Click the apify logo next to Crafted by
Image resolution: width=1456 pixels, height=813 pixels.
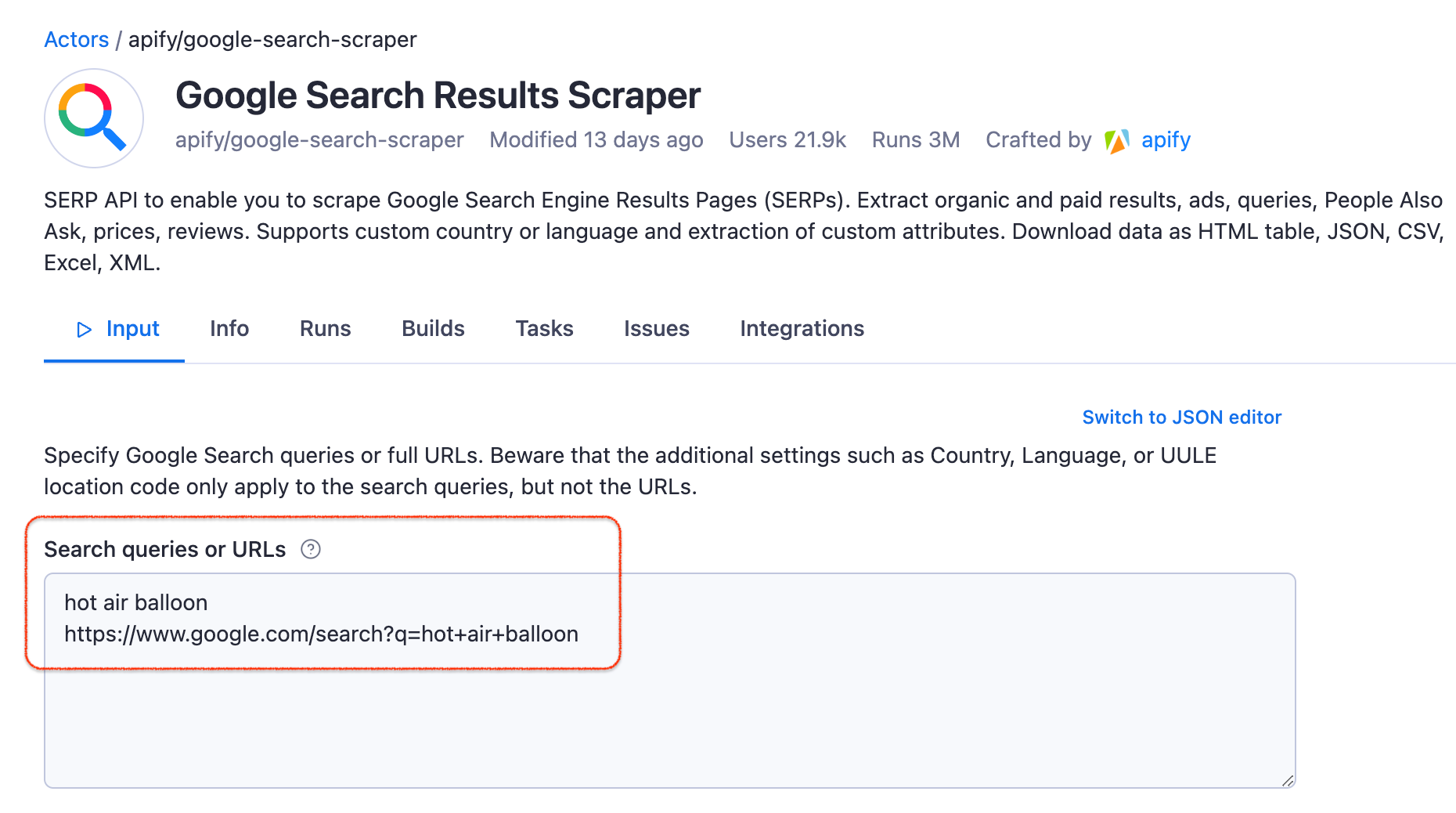(1117, 141)
